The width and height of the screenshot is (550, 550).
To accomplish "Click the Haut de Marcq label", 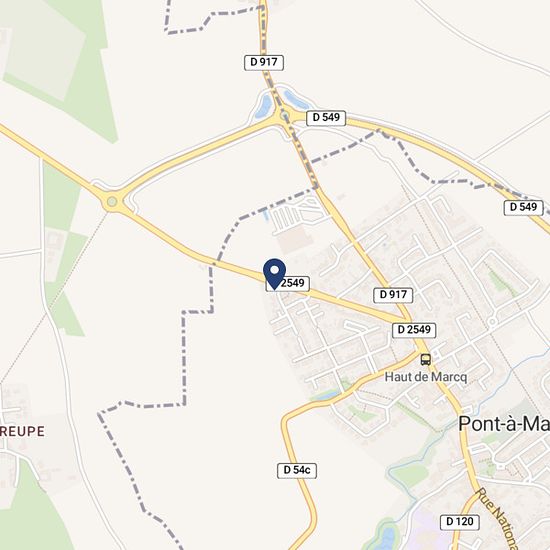I will click(426, 377).
